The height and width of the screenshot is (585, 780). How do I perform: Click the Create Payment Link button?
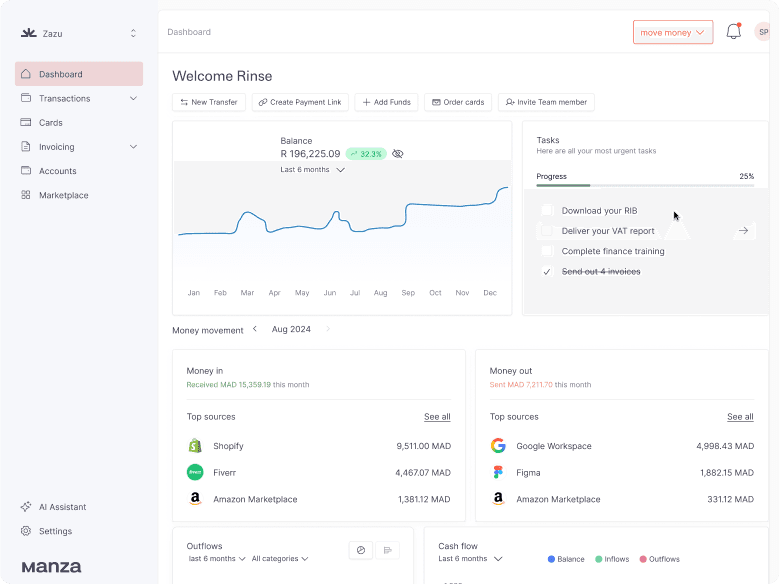tap(300, 102)
